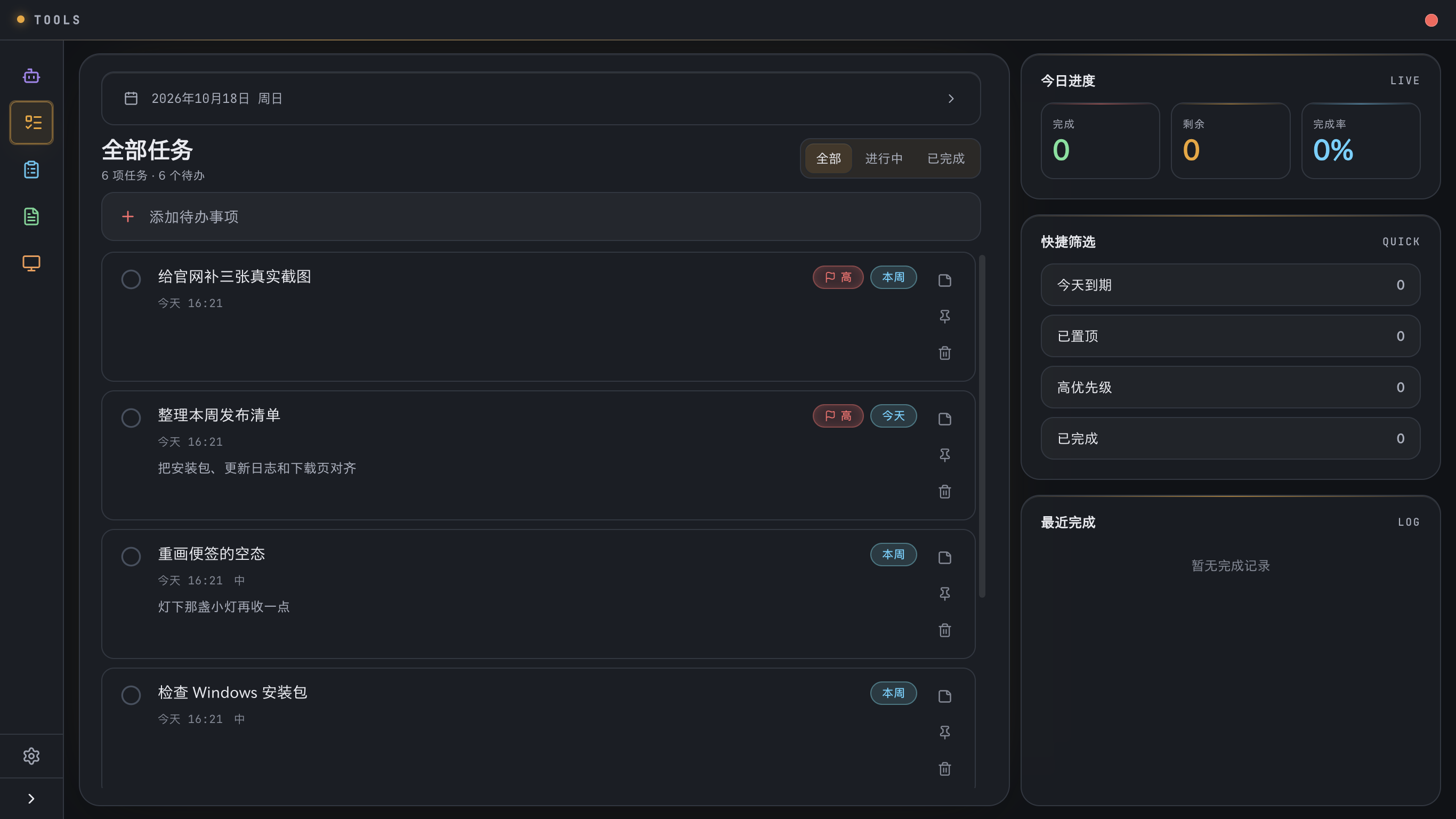Pin the 检查 Windows 安装包 task
The image size is (1456, 819).
944,732
